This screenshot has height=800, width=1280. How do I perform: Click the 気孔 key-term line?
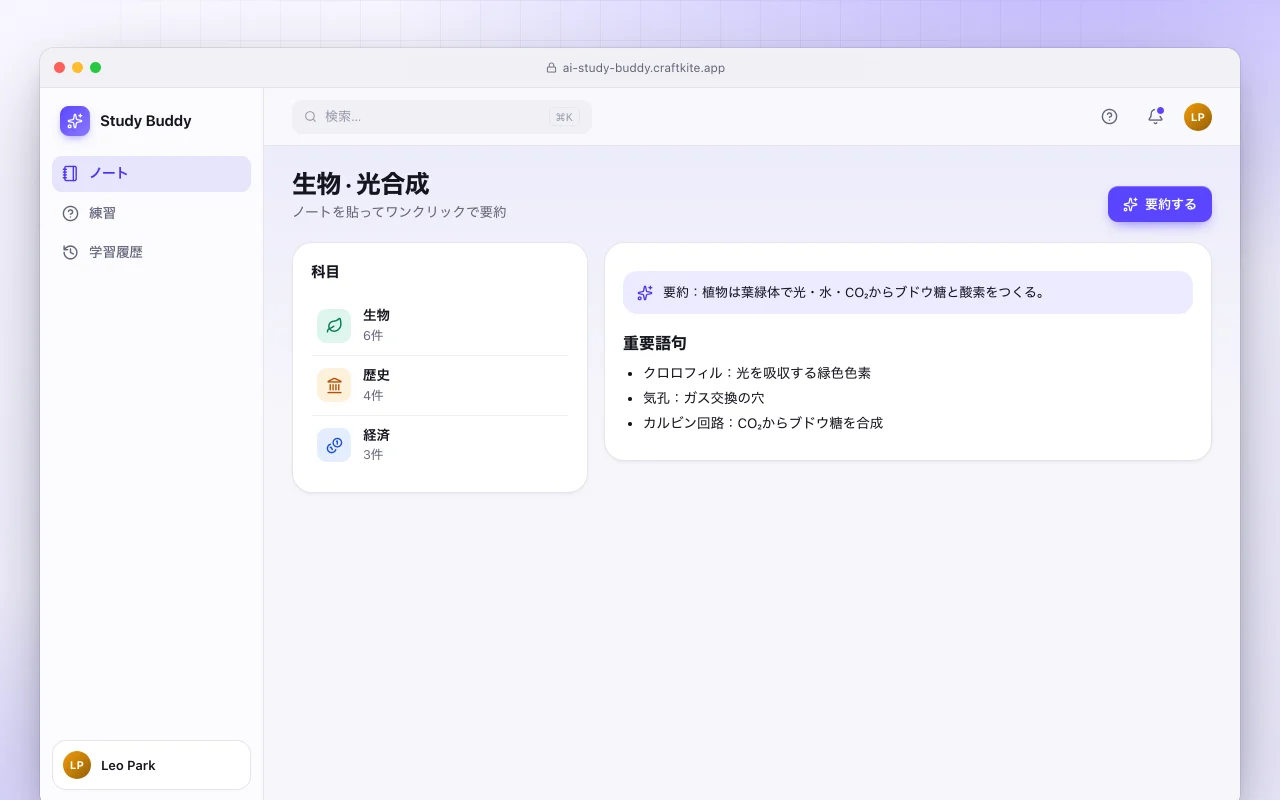pyautogui.click(x=704, y=398)
